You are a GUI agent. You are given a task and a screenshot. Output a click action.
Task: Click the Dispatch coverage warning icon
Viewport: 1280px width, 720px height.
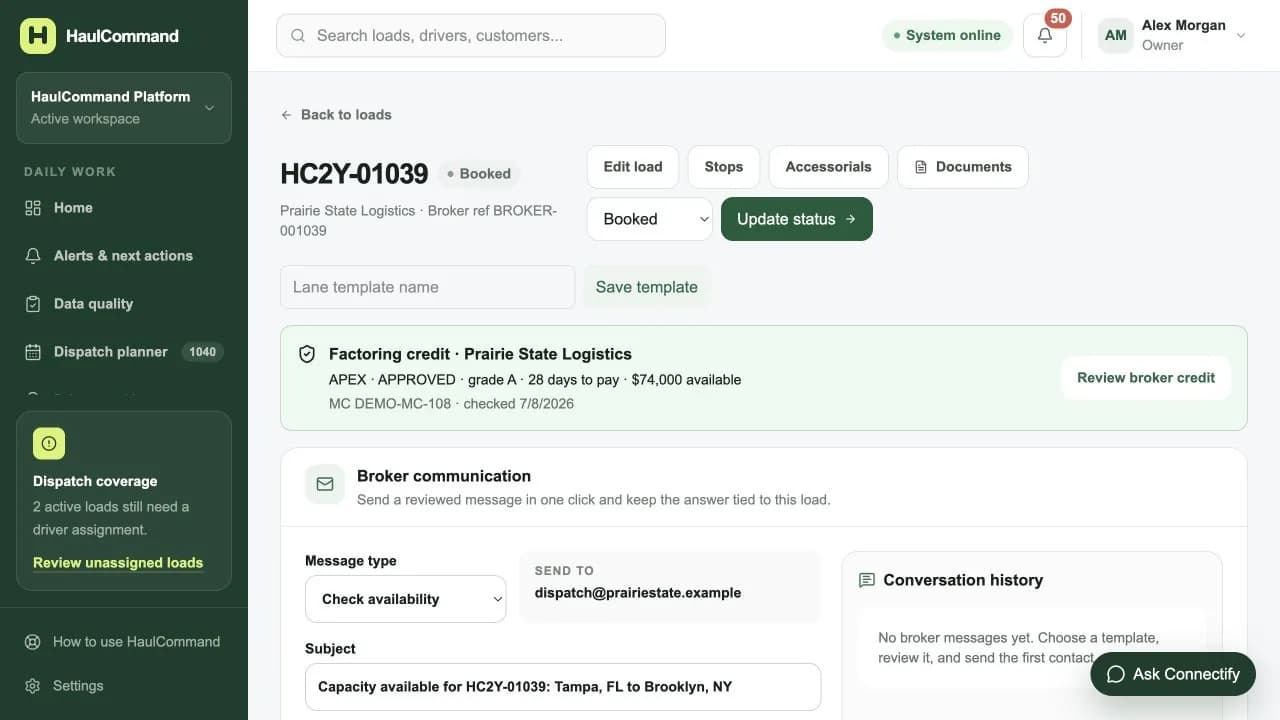(49, 444)
